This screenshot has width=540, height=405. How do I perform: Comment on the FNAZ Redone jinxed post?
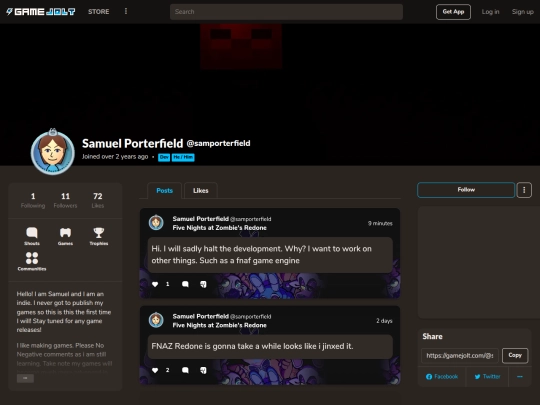pyautogui.click(x=185, y=370)
